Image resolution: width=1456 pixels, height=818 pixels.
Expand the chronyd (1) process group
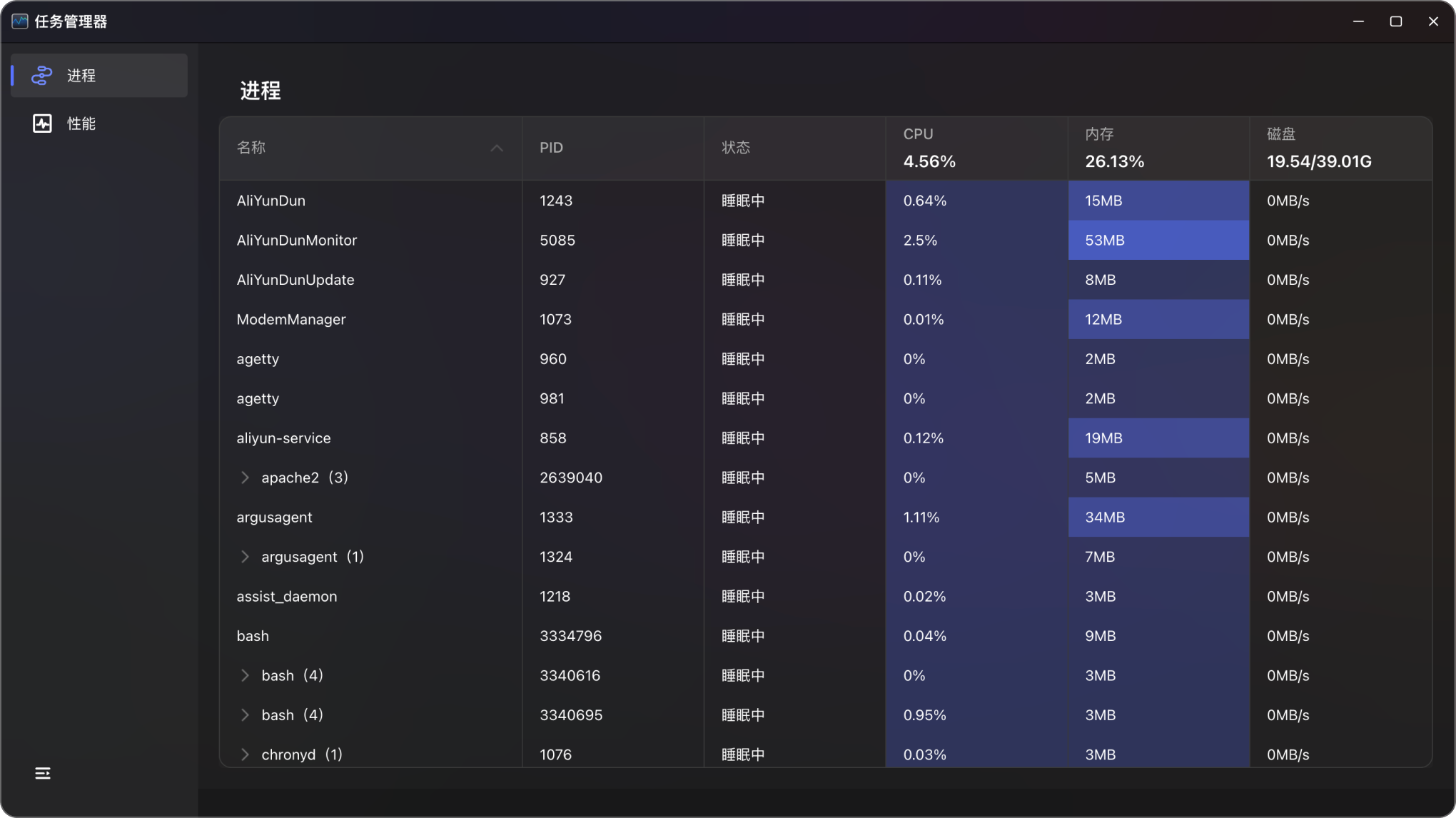pos(245,754)
